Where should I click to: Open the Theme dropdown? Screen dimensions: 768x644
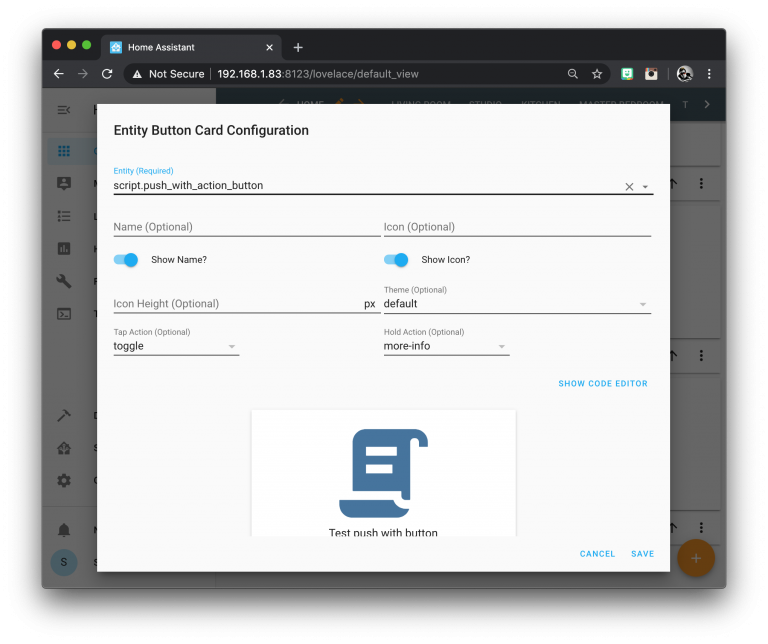pyautogui.click(x=642, y=304)
